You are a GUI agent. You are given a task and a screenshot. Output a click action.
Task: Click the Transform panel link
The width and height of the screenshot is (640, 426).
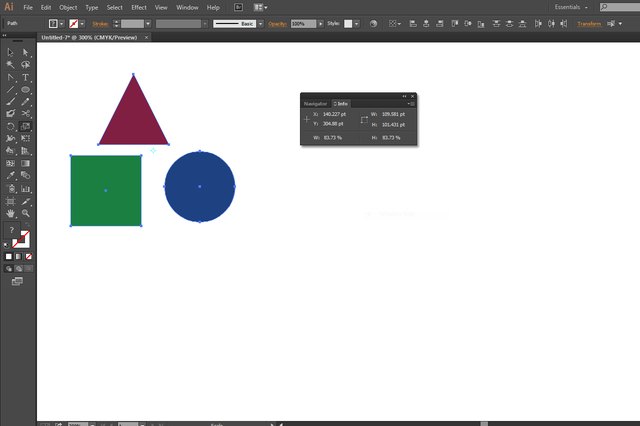coord(589,24)
